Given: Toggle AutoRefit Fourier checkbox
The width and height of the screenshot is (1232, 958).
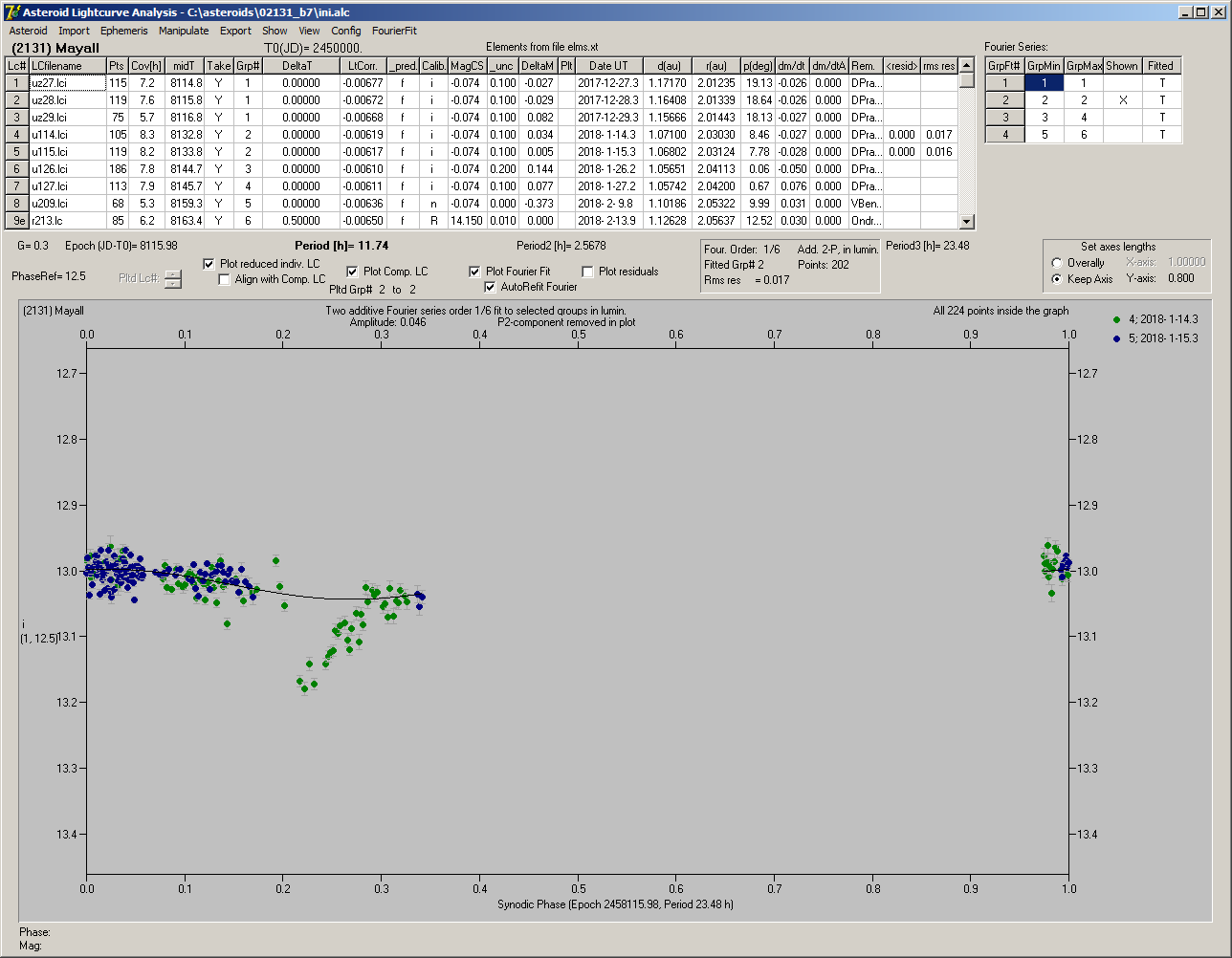Looking at the screenshot, I should 491,287.
